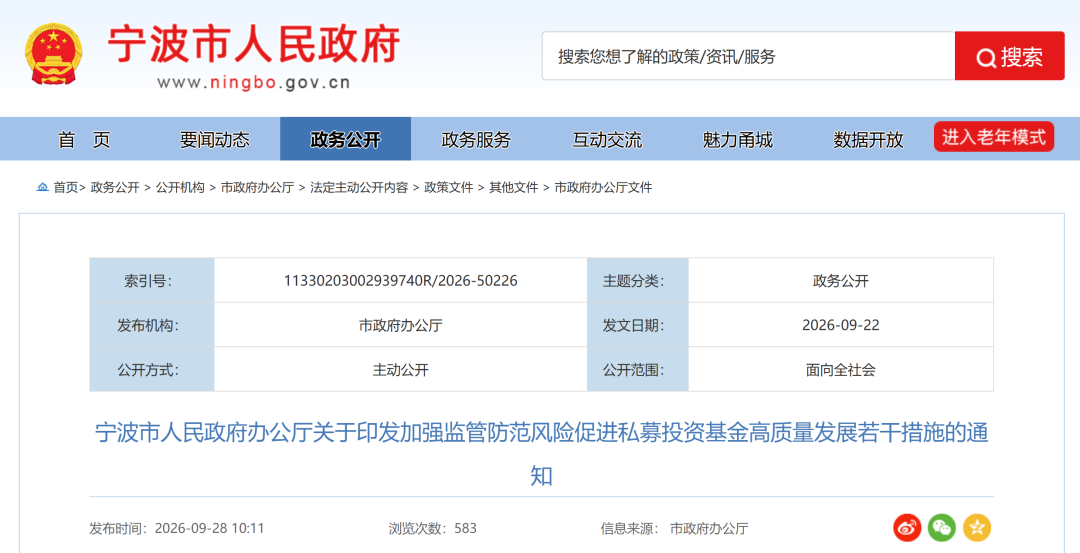Click the 发布机构 value 市政府办公厅 in the table
Viewport: 1080px width, 553px height.
click(x=400, y=325)
